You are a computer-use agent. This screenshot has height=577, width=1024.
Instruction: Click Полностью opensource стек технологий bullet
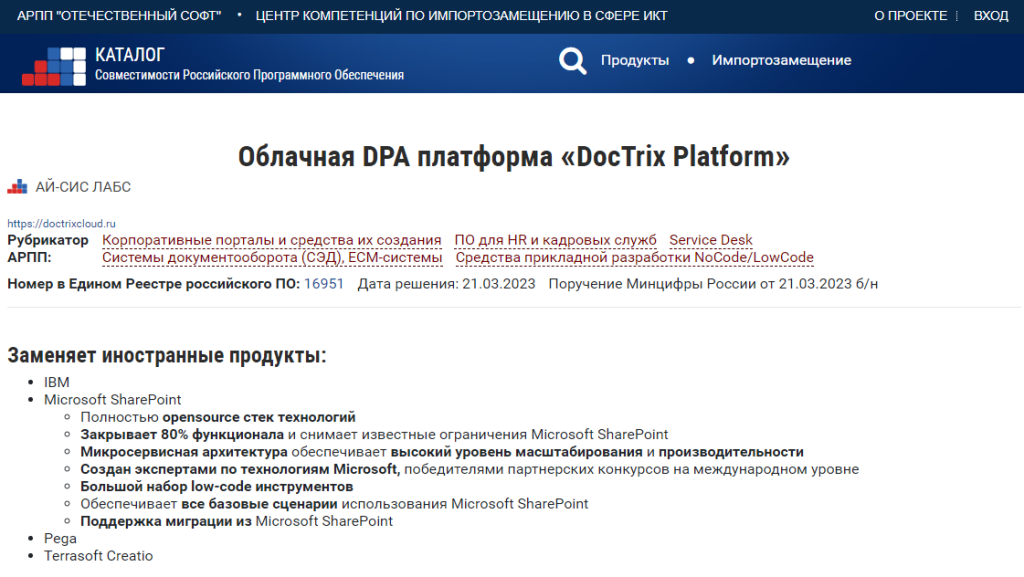(218, 417)
